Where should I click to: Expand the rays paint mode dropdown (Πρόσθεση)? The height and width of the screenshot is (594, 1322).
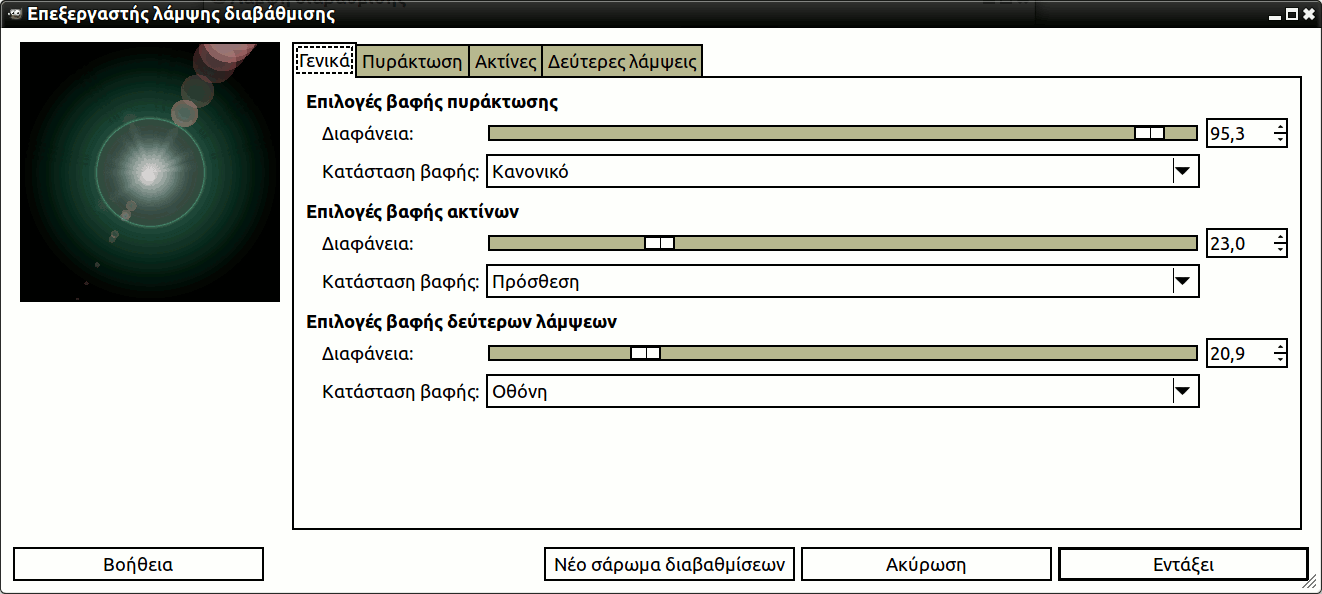point(842,281)
